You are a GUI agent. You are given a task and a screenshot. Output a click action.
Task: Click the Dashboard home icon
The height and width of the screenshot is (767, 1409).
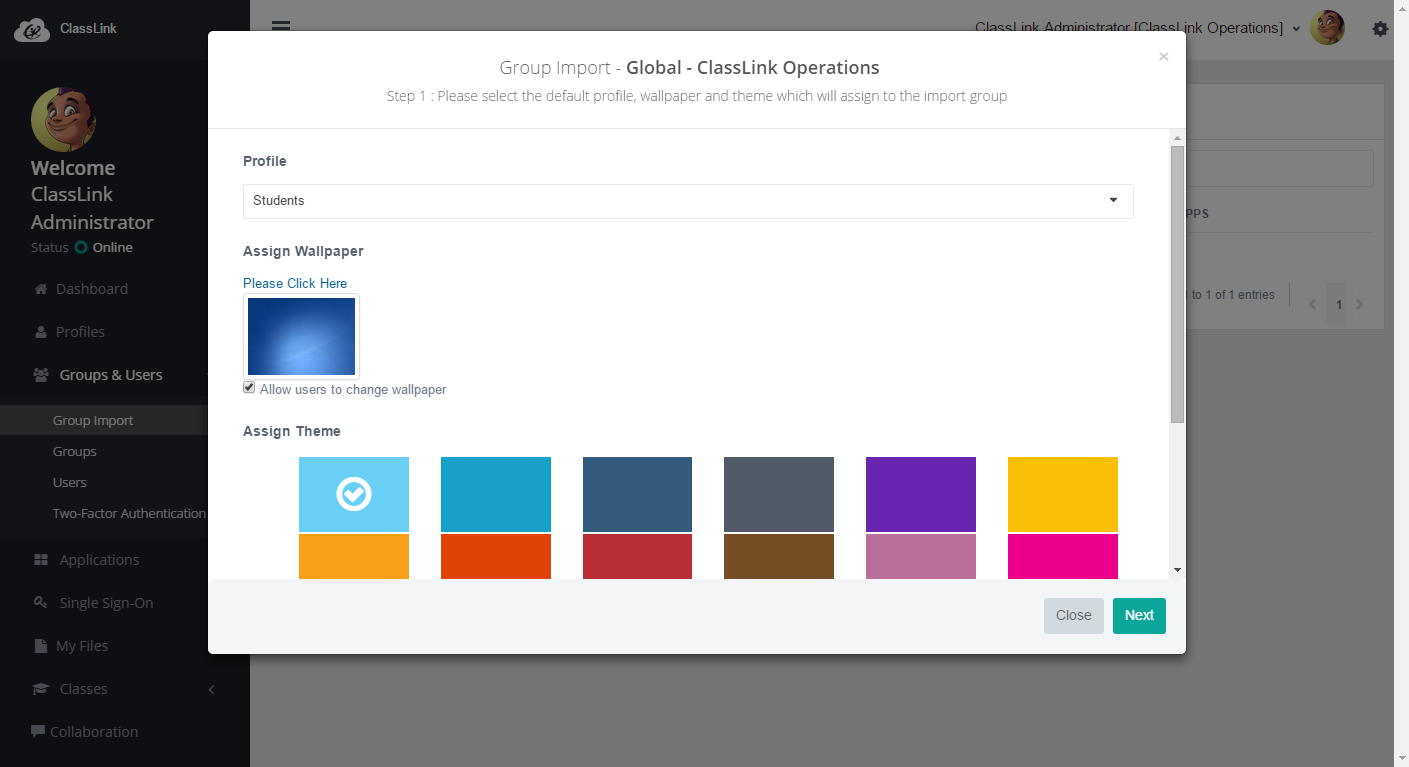(x=41, y=289)
